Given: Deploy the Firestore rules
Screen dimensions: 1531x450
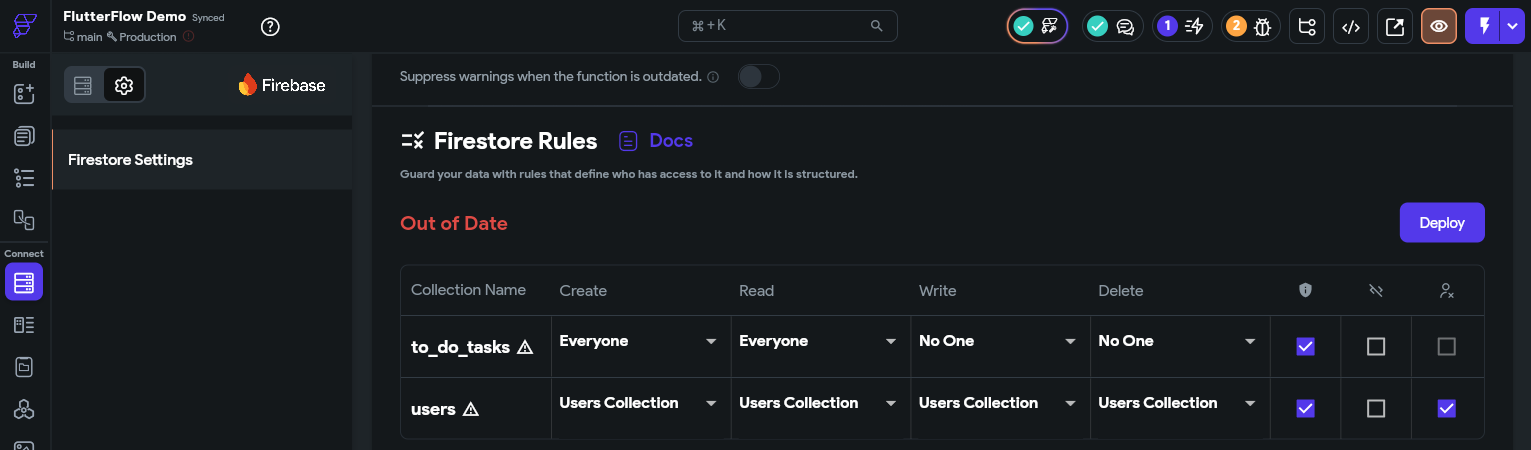Looking at the screenshot, I should click(x=1442, y=223).
